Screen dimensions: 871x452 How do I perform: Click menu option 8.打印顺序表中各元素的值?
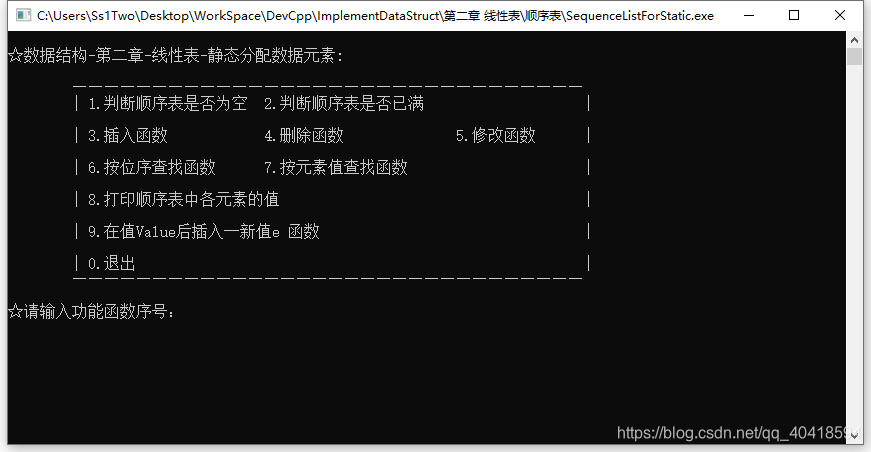coord(183,199)
